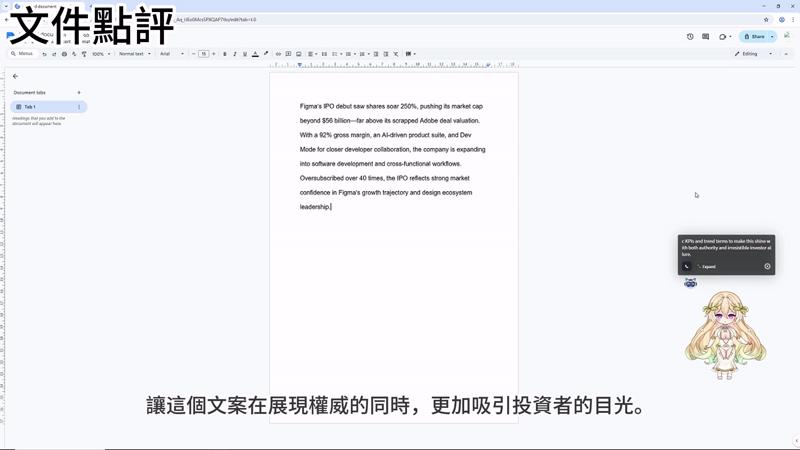
Task: Open Tab 1 options three-dot menu
Action: pyautogui.click(x=79, y=107)
